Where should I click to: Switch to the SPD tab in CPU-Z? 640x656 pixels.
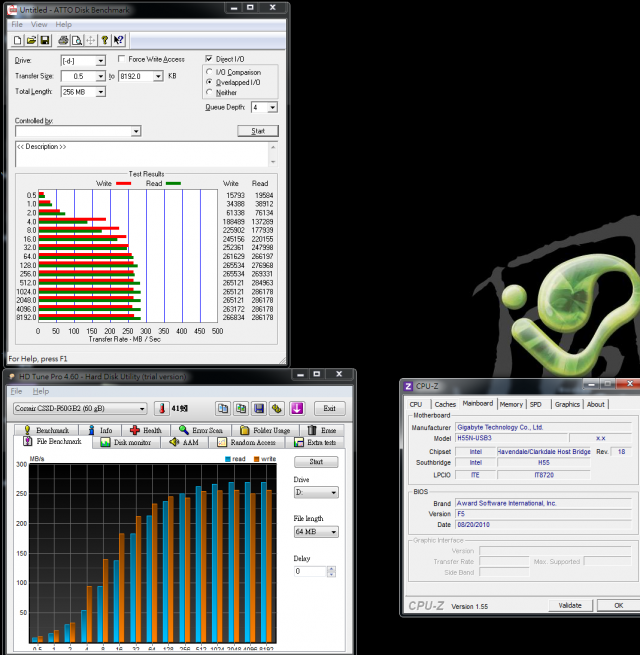tap(535, 404)
